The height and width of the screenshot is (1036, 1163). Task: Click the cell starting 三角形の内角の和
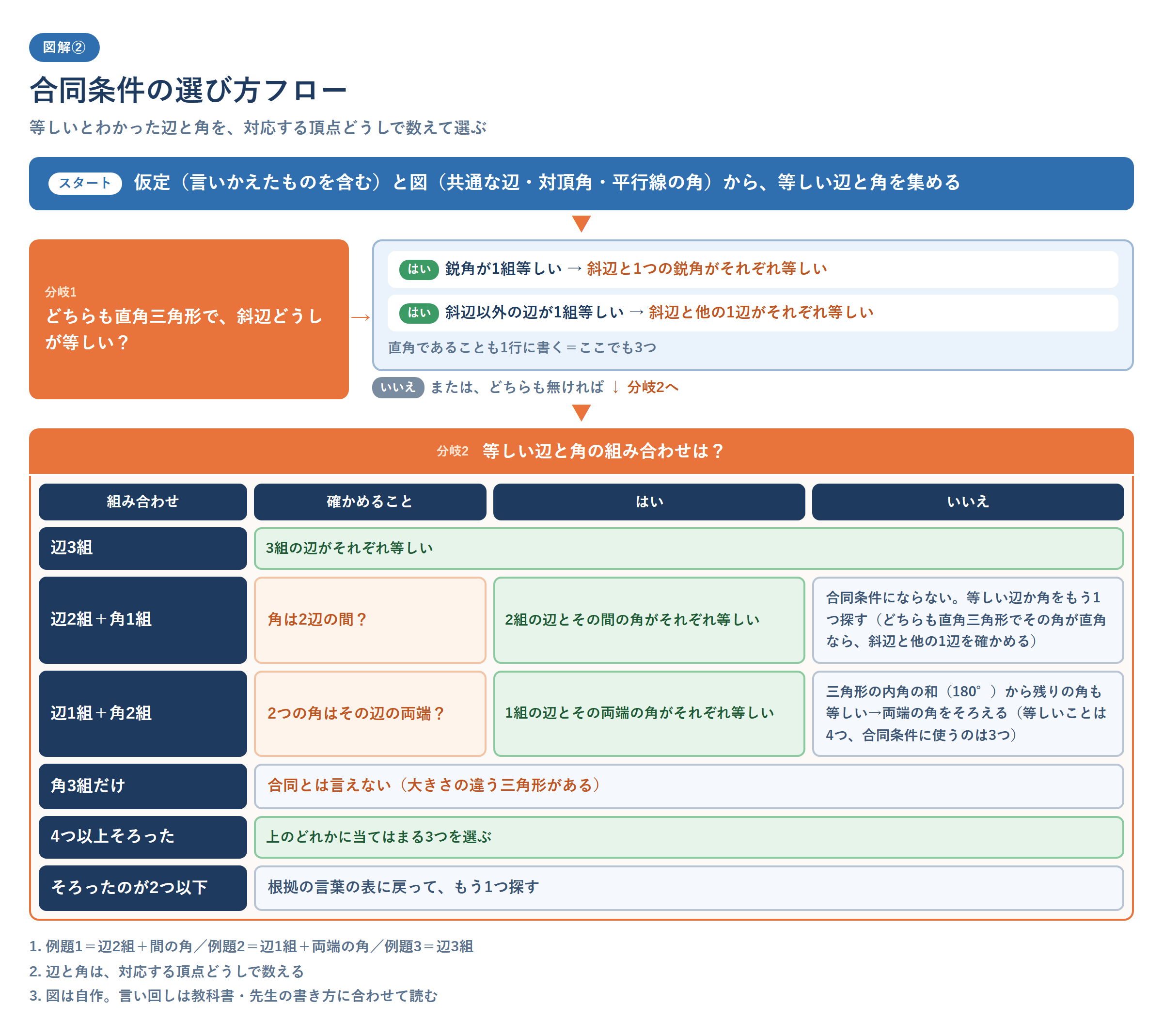(968, 713)
